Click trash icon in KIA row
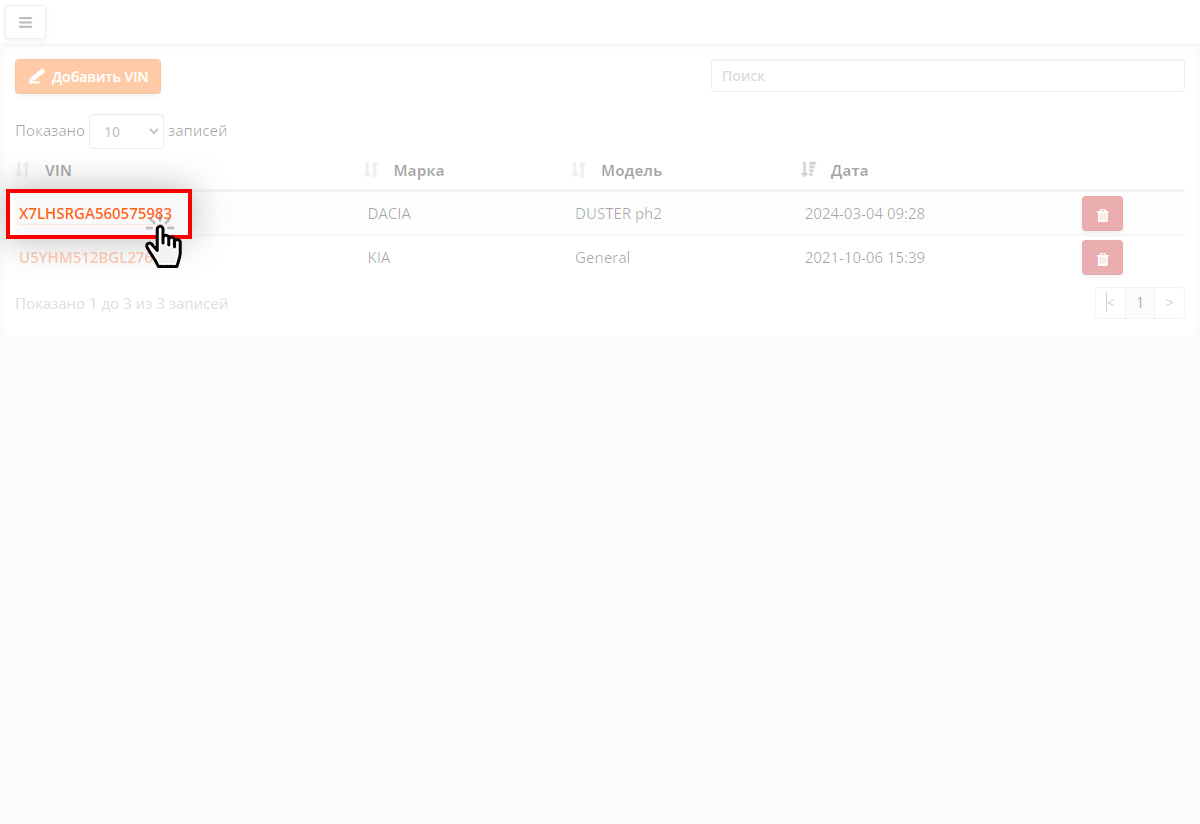 click(1102, 258)
